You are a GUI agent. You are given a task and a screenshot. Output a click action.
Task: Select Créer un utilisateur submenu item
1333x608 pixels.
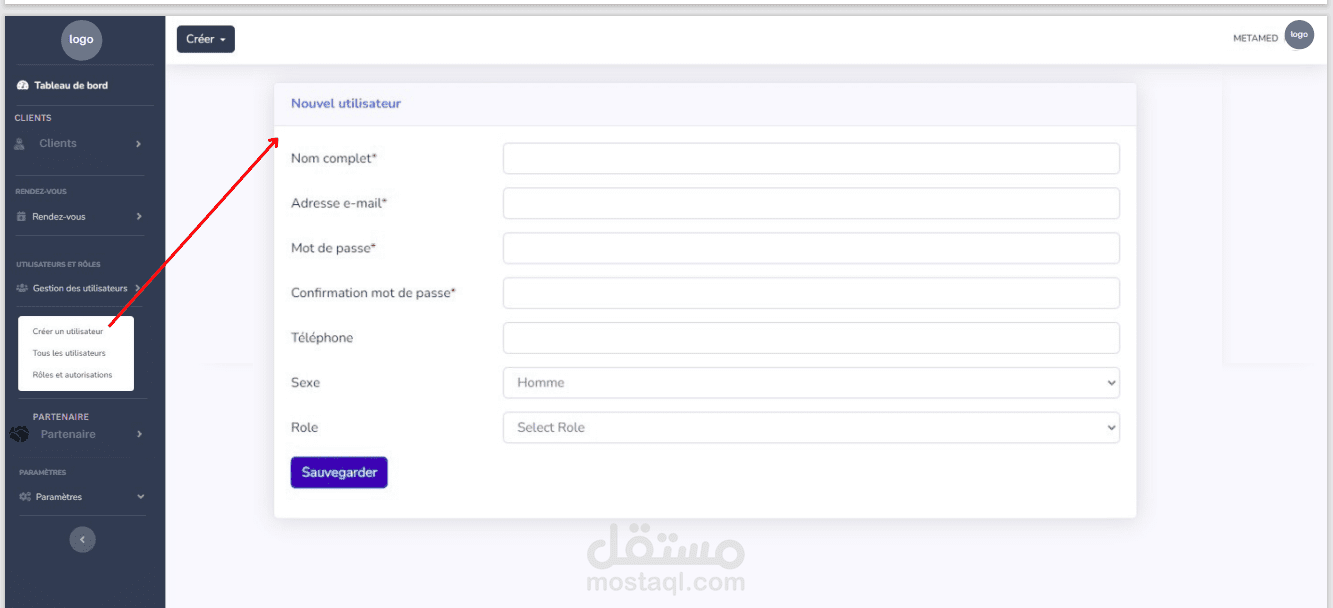point(68,331)
